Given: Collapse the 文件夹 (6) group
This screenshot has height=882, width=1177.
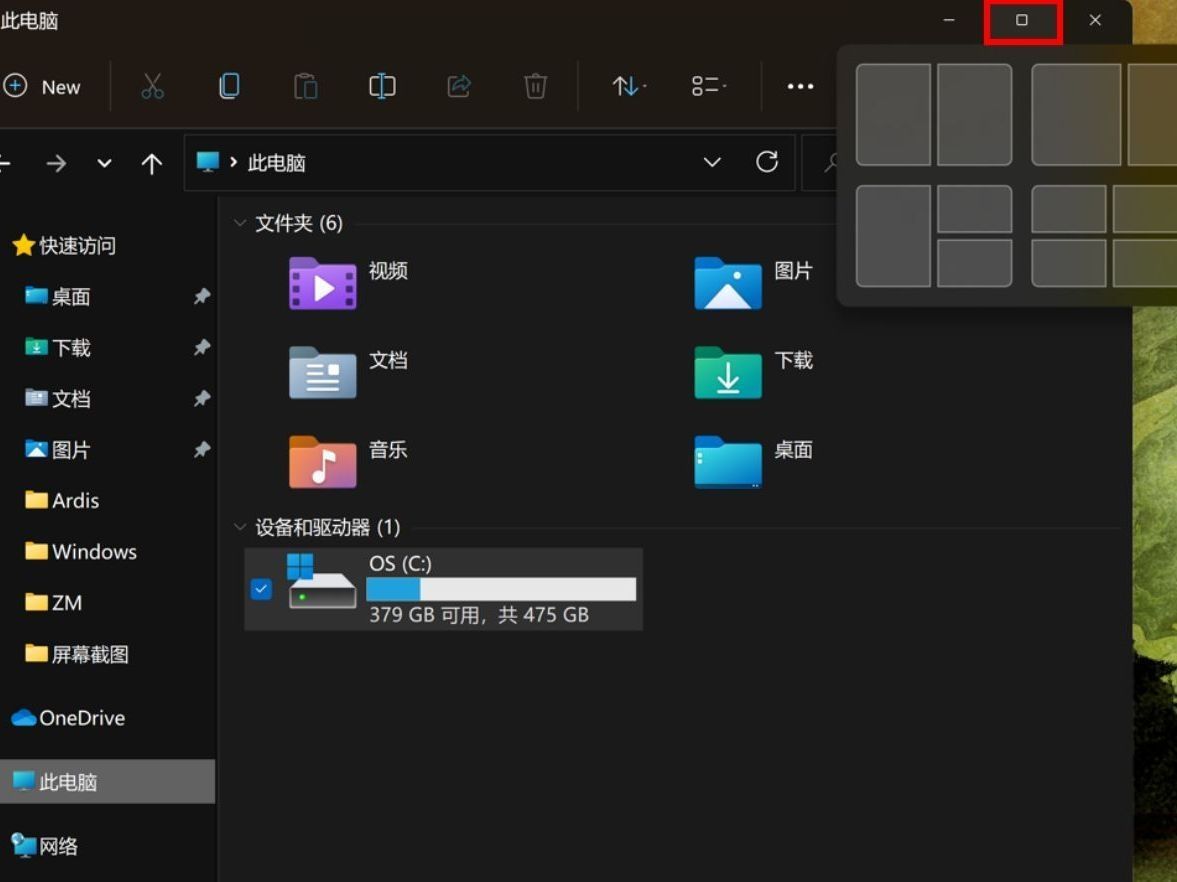Looking at the screenshot, I should (240, 223).
